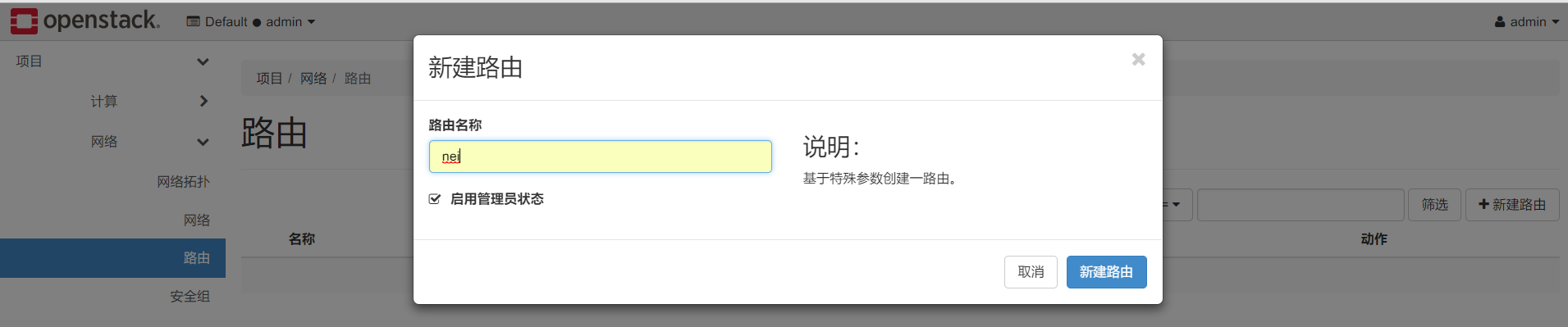Collapse the 项目 sidebar section

(112, 61)
